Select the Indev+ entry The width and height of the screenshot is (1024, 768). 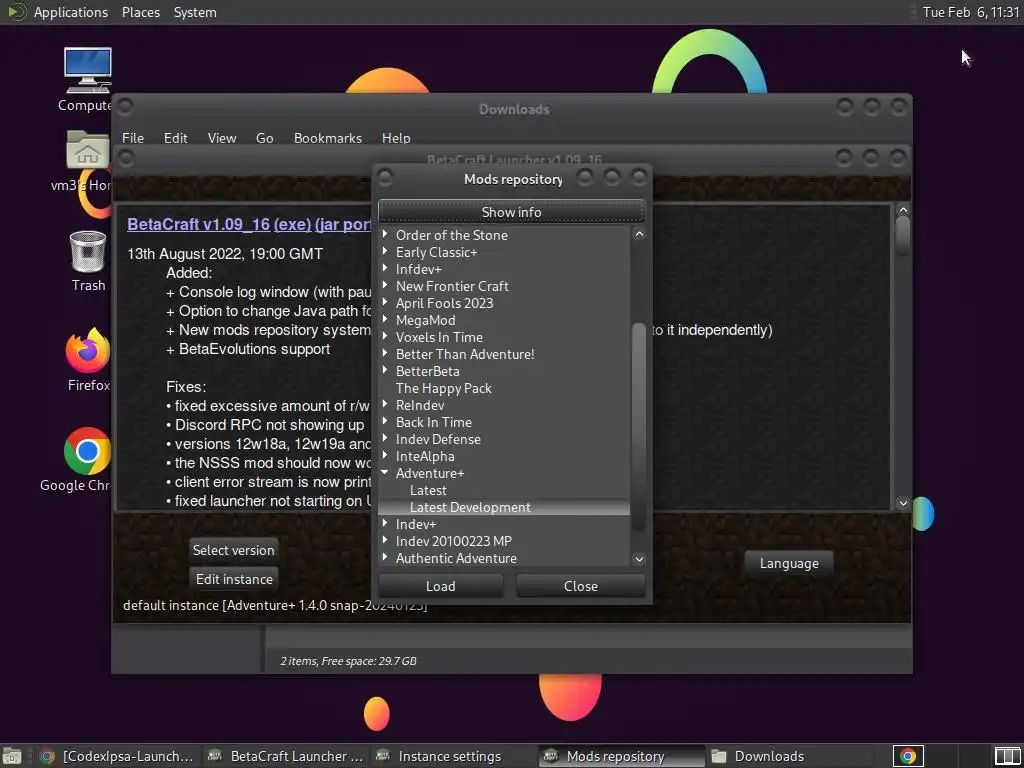(x=415, y=524)
